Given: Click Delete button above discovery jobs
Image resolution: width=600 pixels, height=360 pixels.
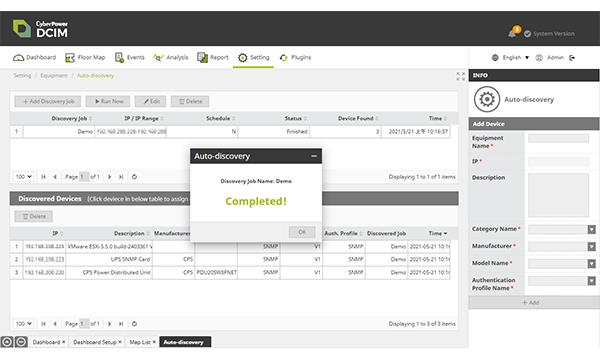Looking at the screenshot, I should pos(190,101).
